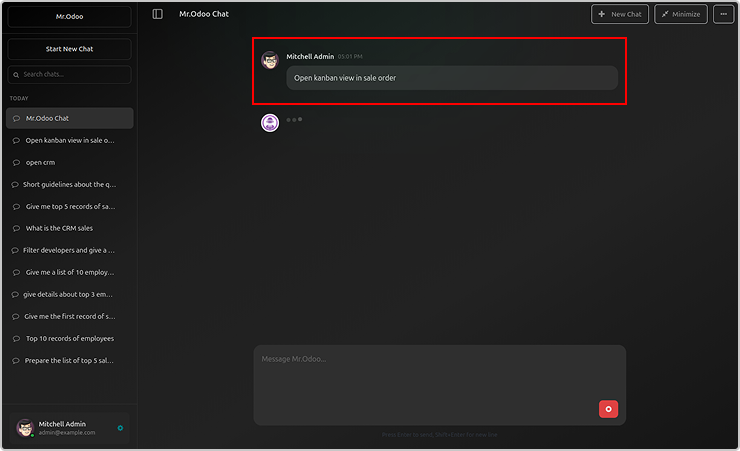Open the Mr.Odoo Chat conversation

[69, 118]
